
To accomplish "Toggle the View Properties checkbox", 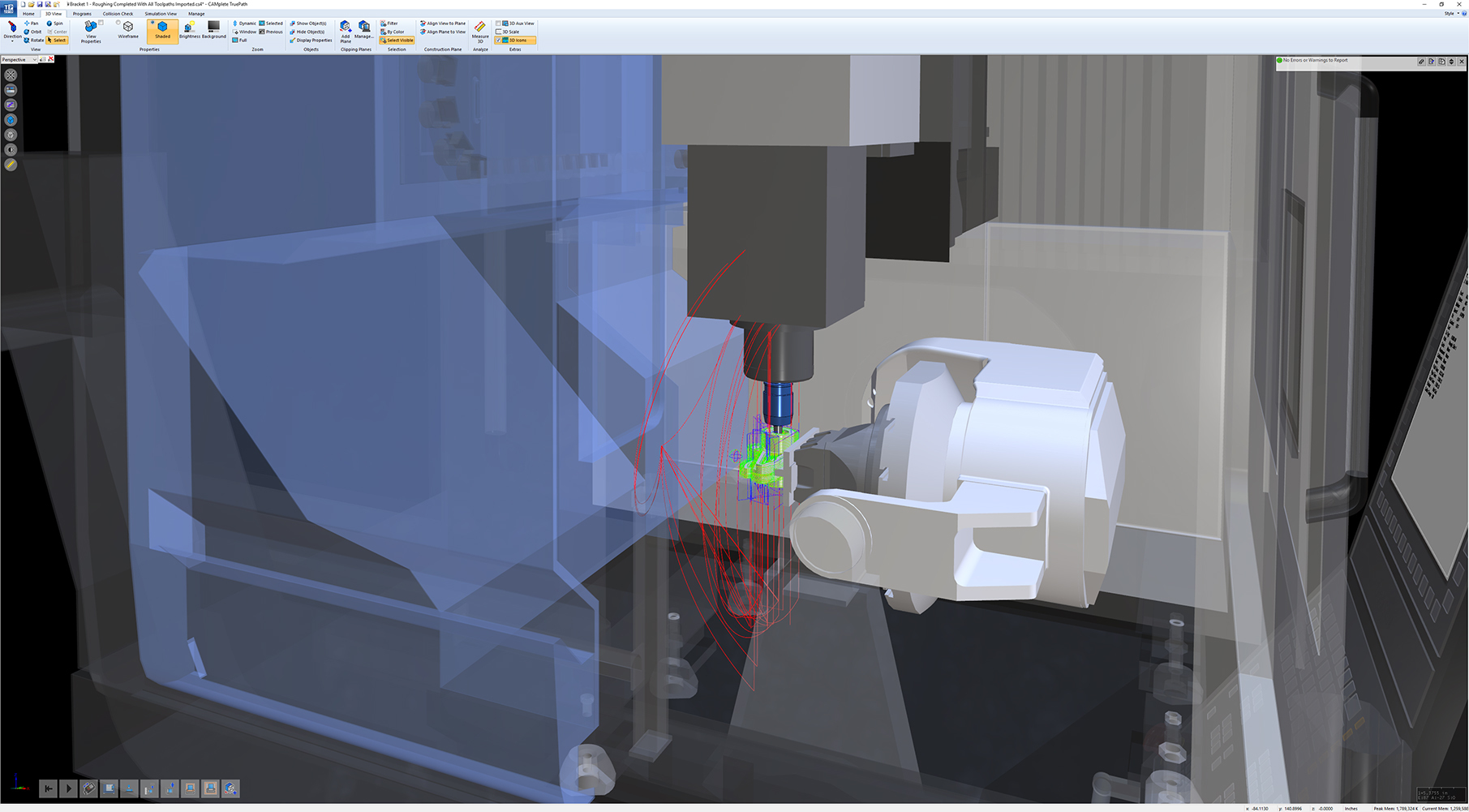I will tap(101, 23).
